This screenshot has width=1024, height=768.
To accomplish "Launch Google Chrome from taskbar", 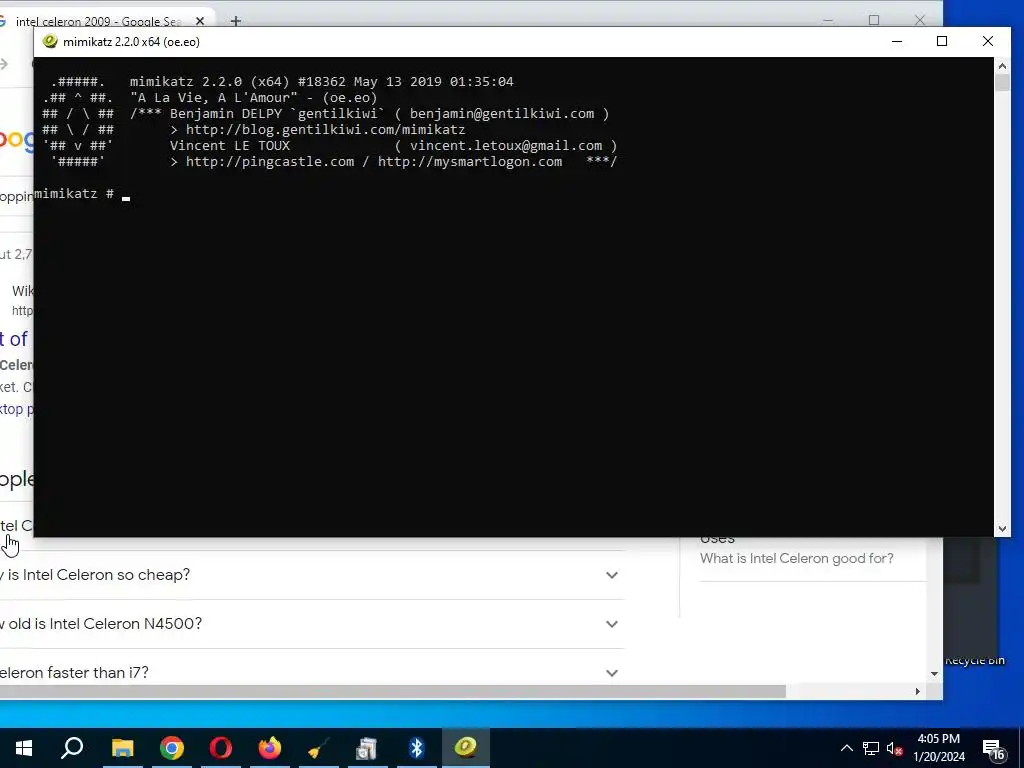I will [x=172, y=748].
